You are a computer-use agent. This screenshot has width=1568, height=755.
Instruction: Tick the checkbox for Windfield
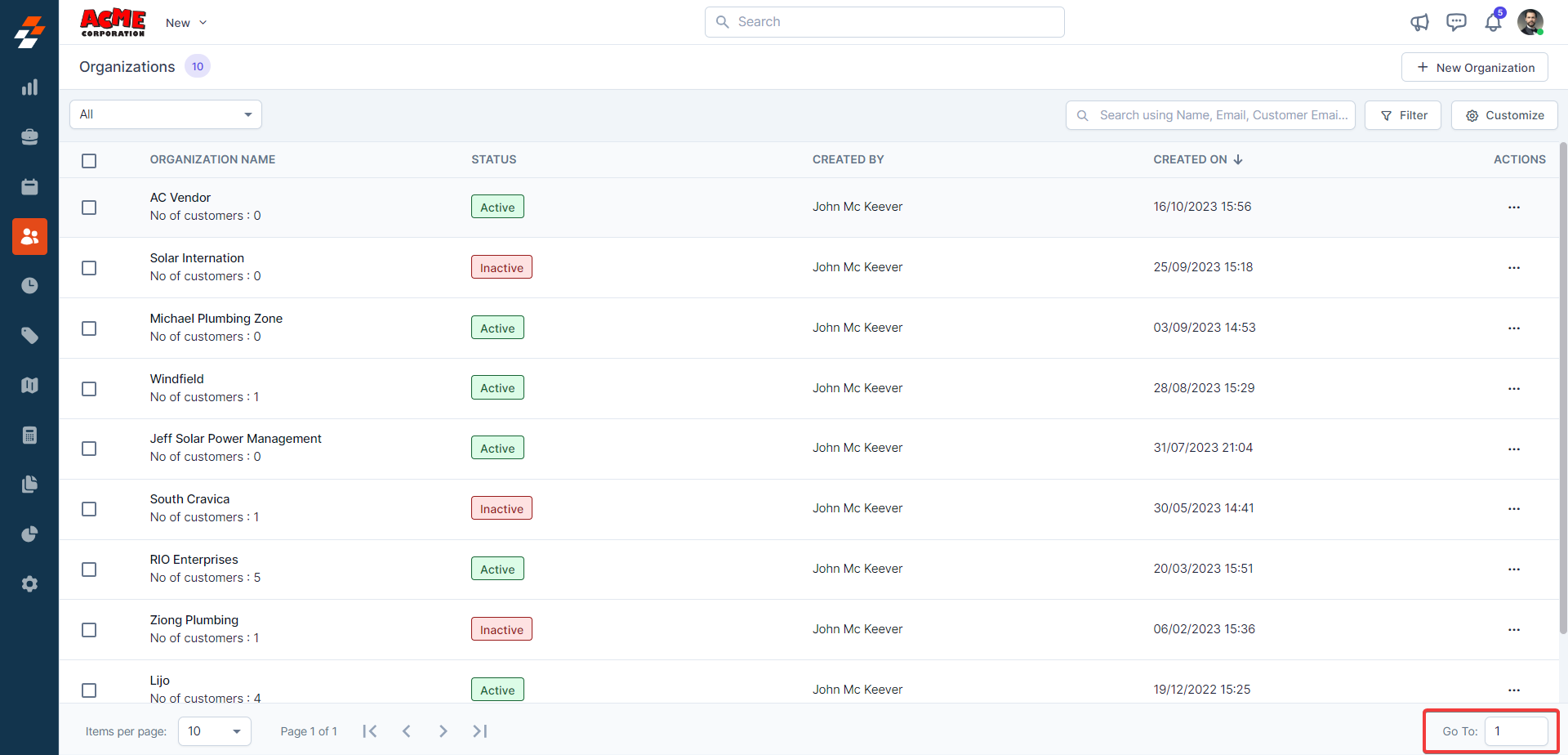[x=89, y=389]
